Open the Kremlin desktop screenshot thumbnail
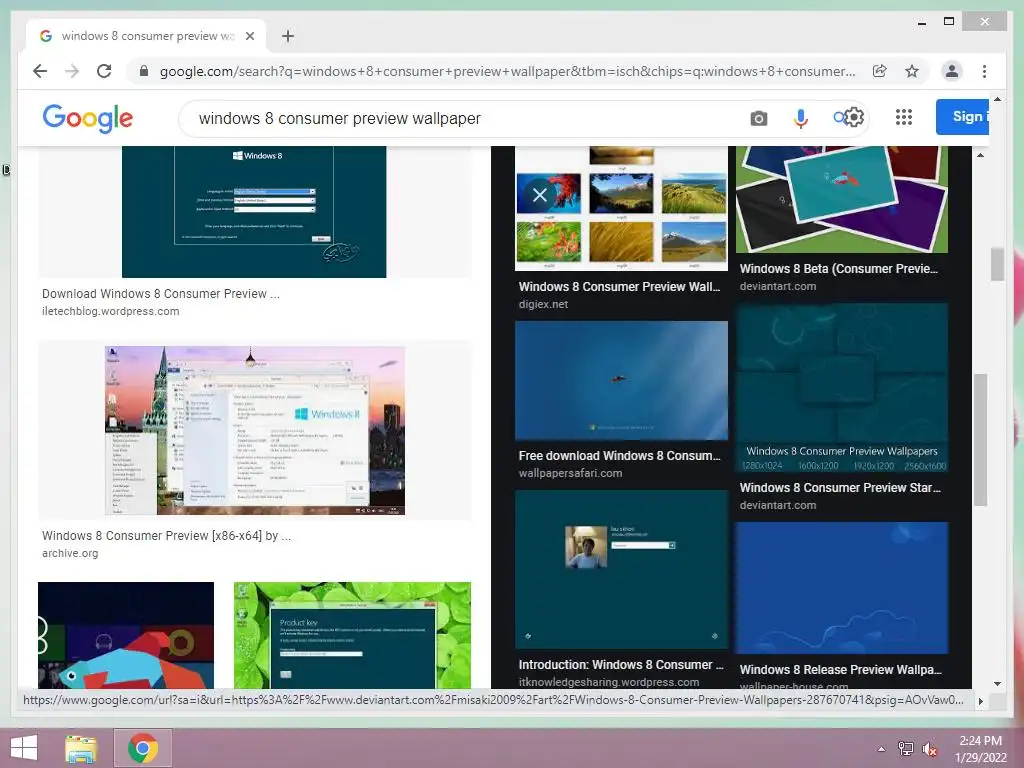This screenshot has width=1024, height=768. [x=255, y=430]
